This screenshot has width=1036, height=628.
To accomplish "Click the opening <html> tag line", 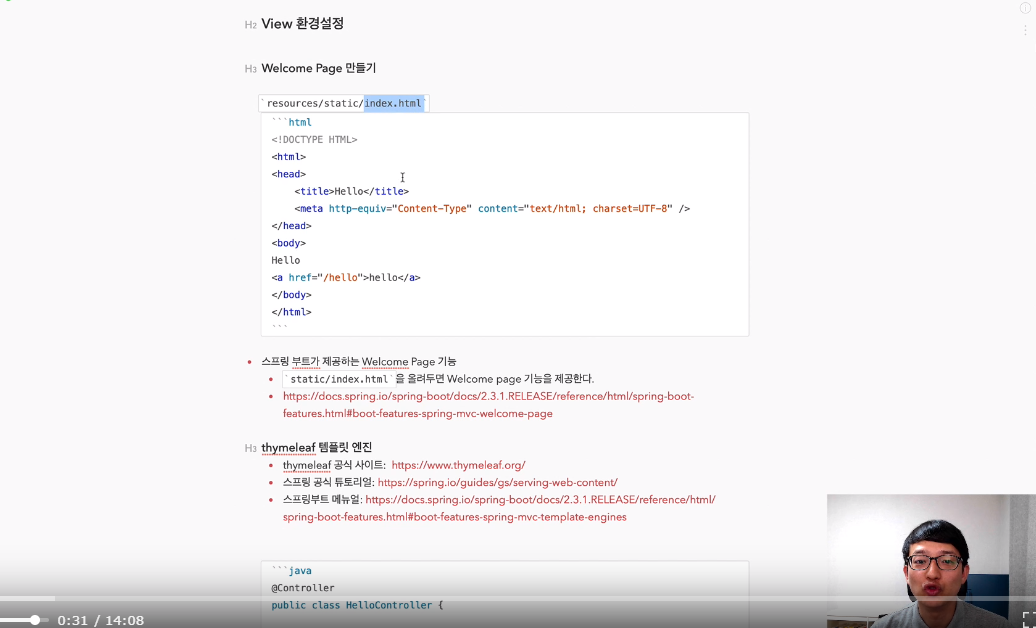I will tap(289, 157).
